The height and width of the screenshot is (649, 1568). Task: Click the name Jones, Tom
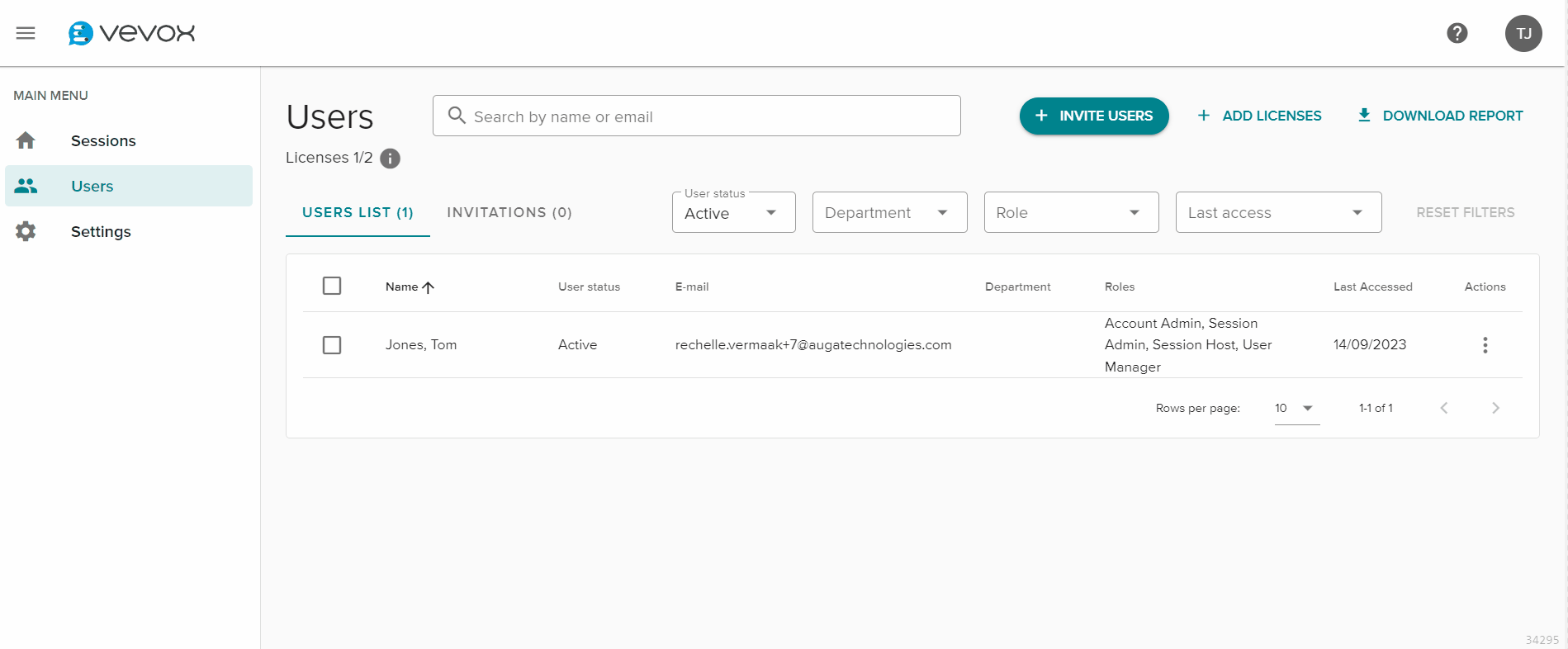(x=421, y=345)
